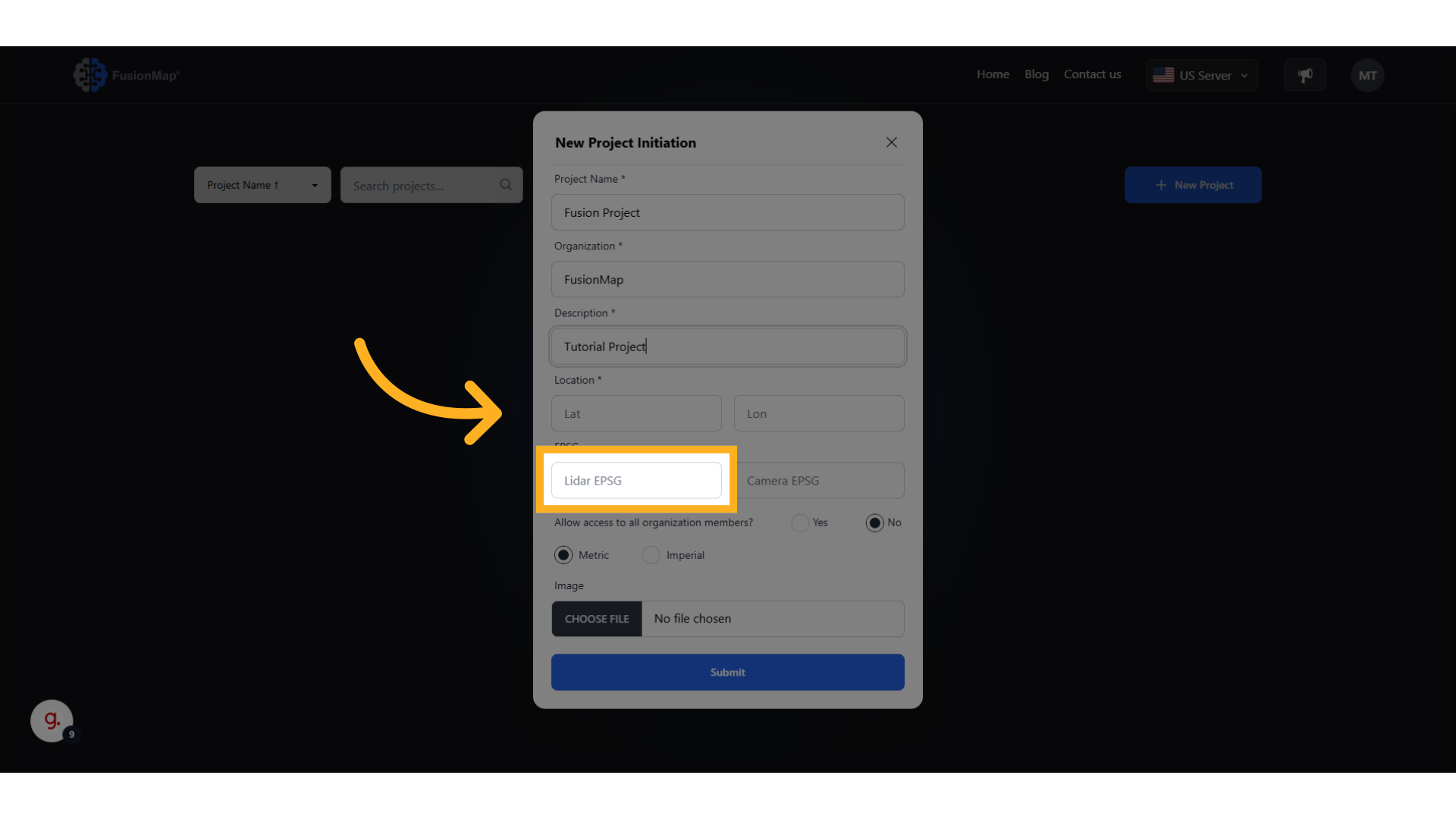
Task: Open the announcements megaphone icon
Action: click(1305, 75)
